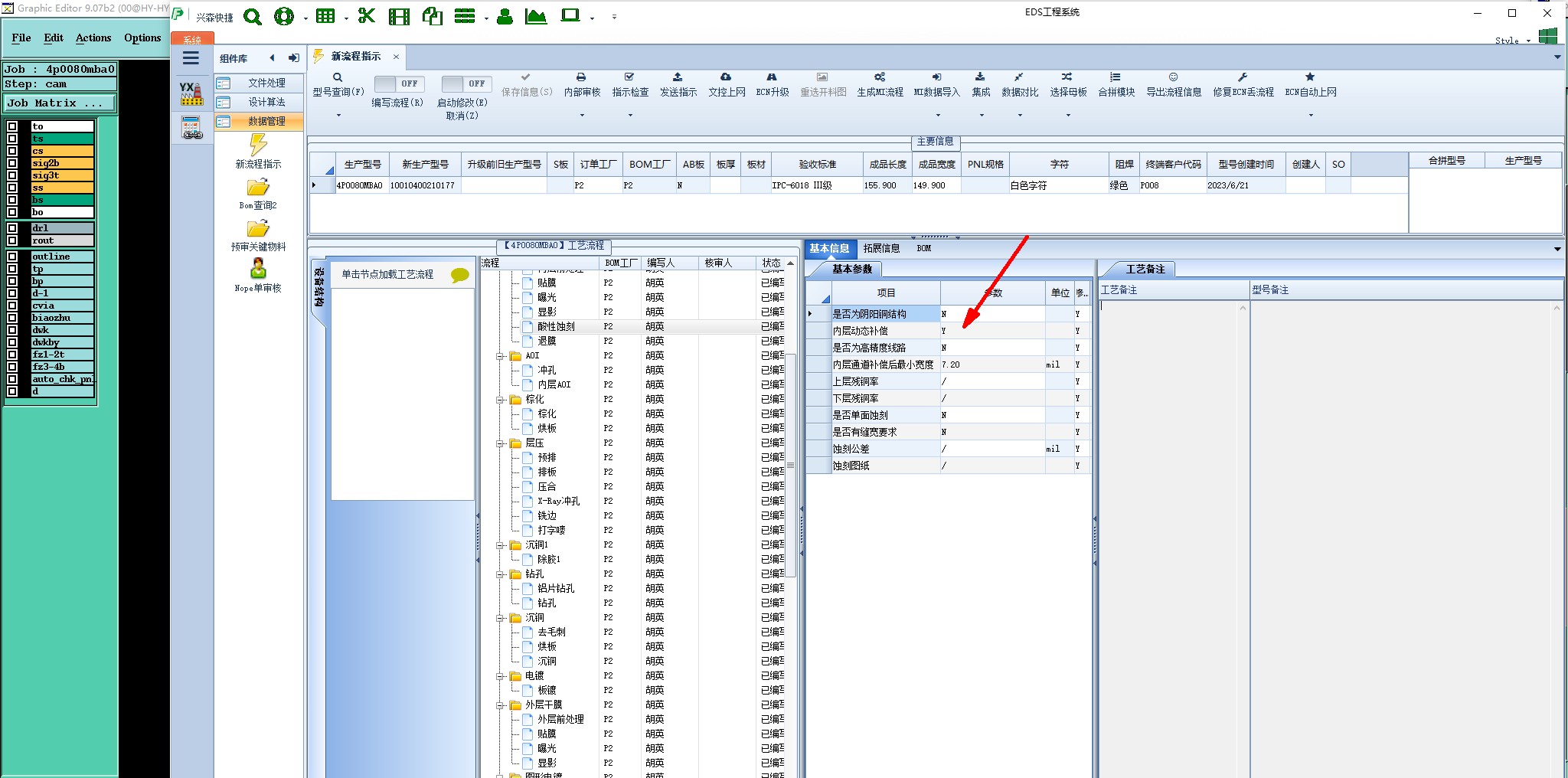Click 合拼模块 list button

click(1116, 84)
